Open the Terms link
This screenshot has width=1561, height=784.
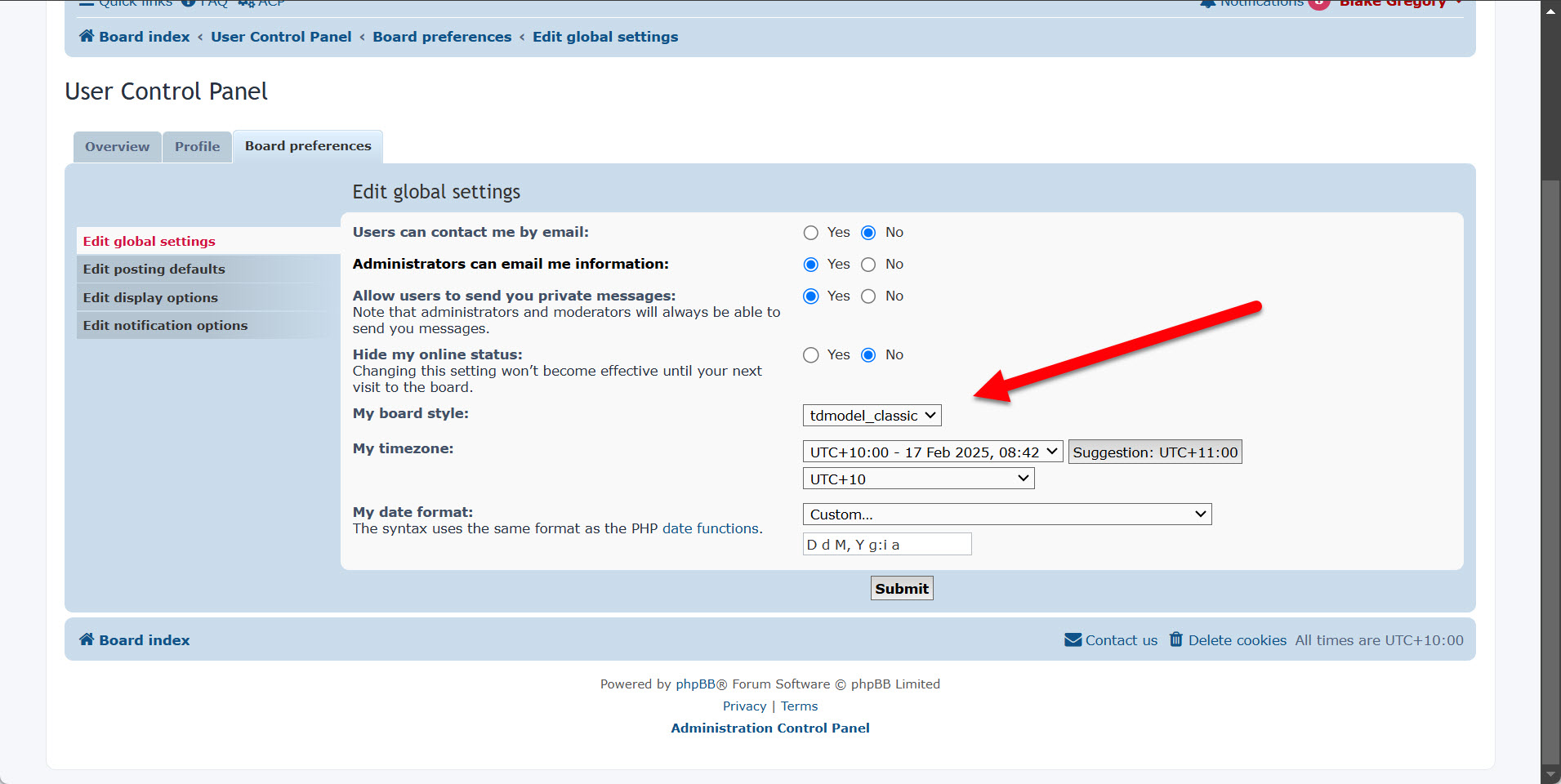799,706
